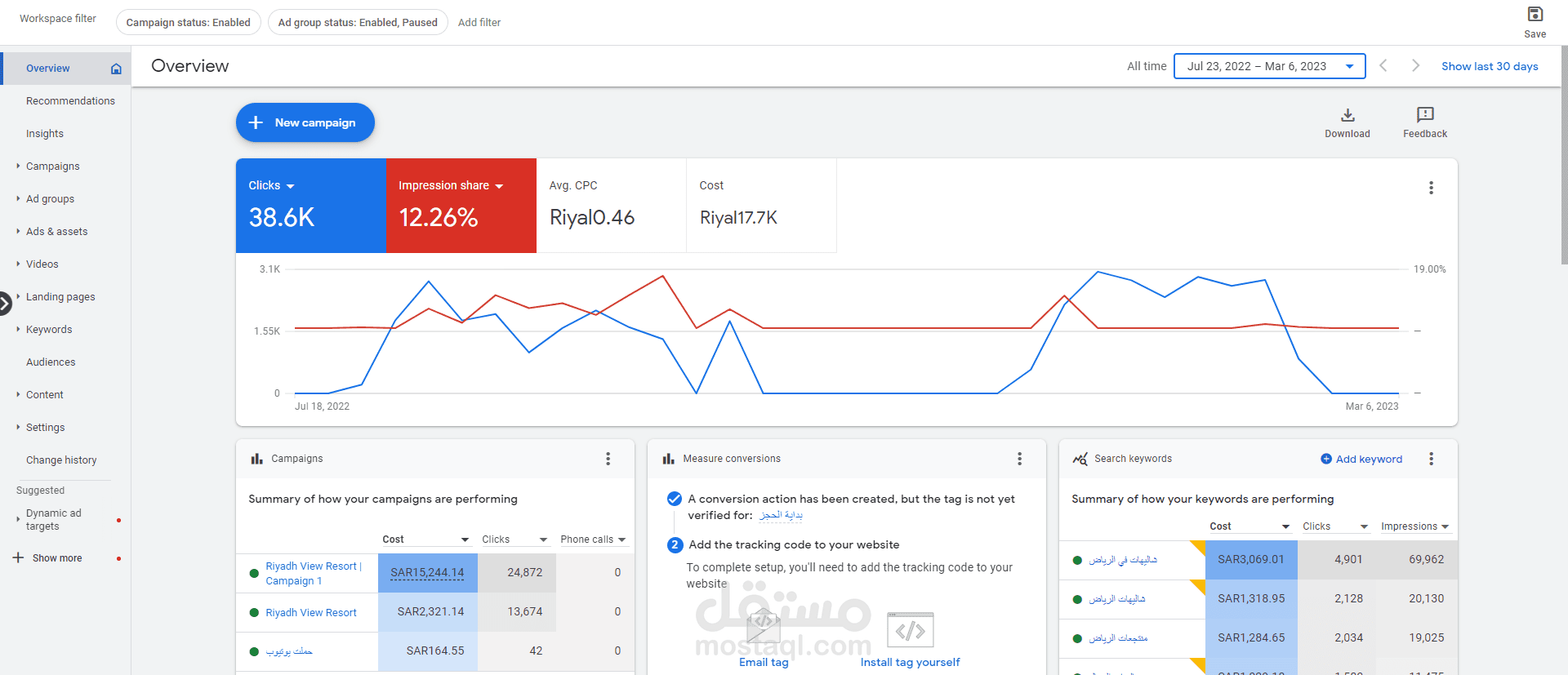Open Campaigns card more options menu
The image size is (1568, 675).
tap(608, 459)
